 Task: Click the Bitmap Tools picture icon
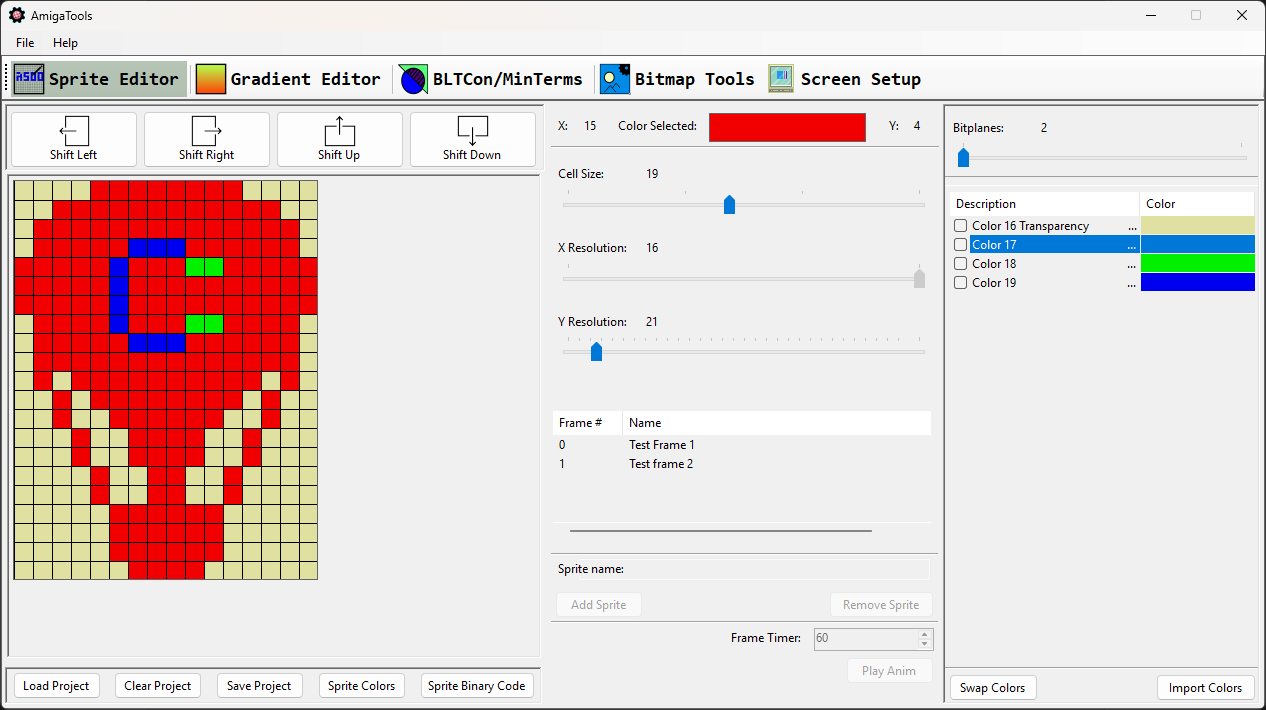coord(615,79)
